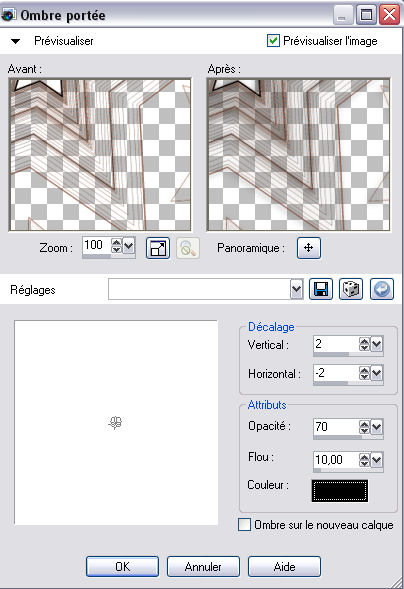Screen dimensions: 404x589
Task: Click the shadow offset crosshair in white pad
Action: tap(115, 423)
